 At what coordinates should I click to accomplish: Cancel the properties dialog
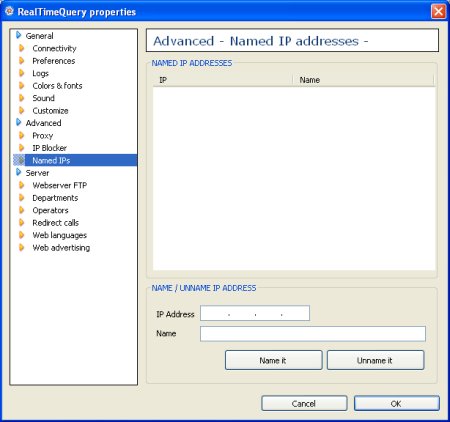click(x=304, y=403)
